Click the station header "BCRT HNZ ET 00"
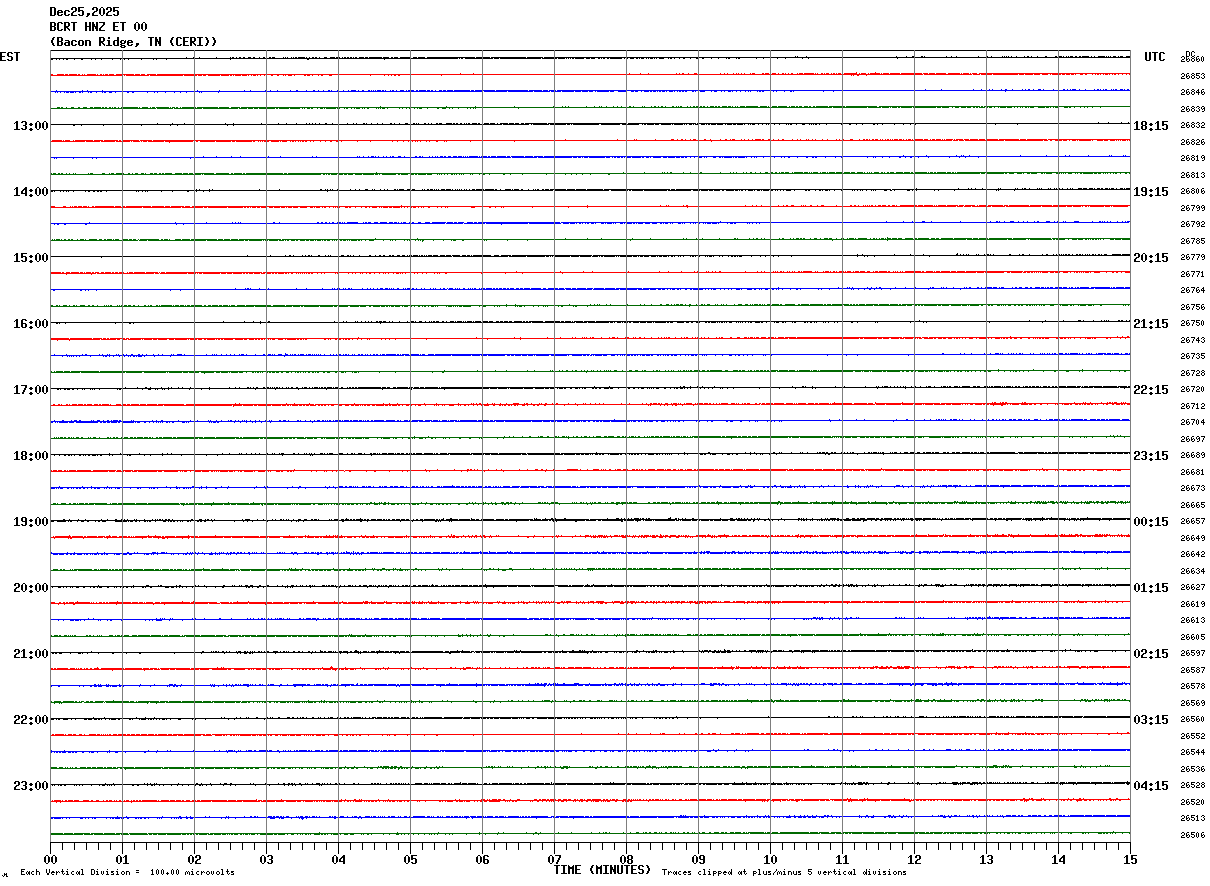Screen dimensions: 1210x886 [x=98, y=27]
